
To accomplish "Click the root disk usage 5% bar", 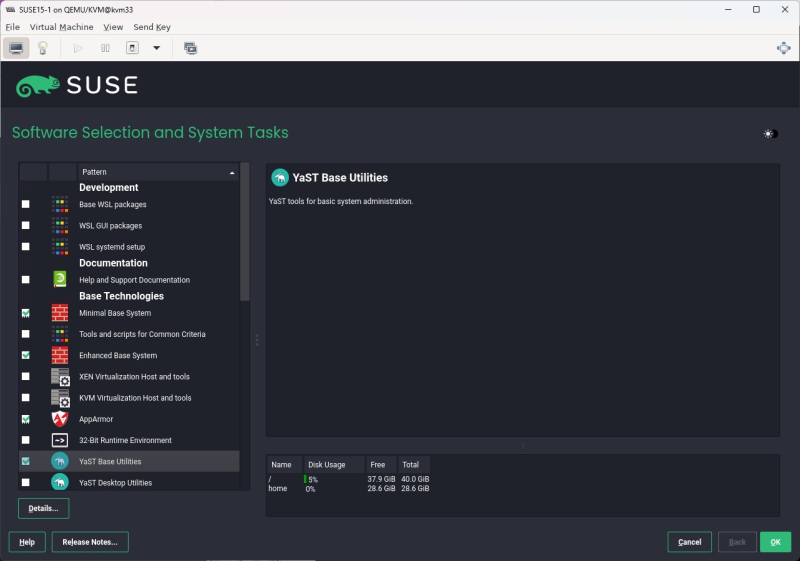I will point(305,479).
